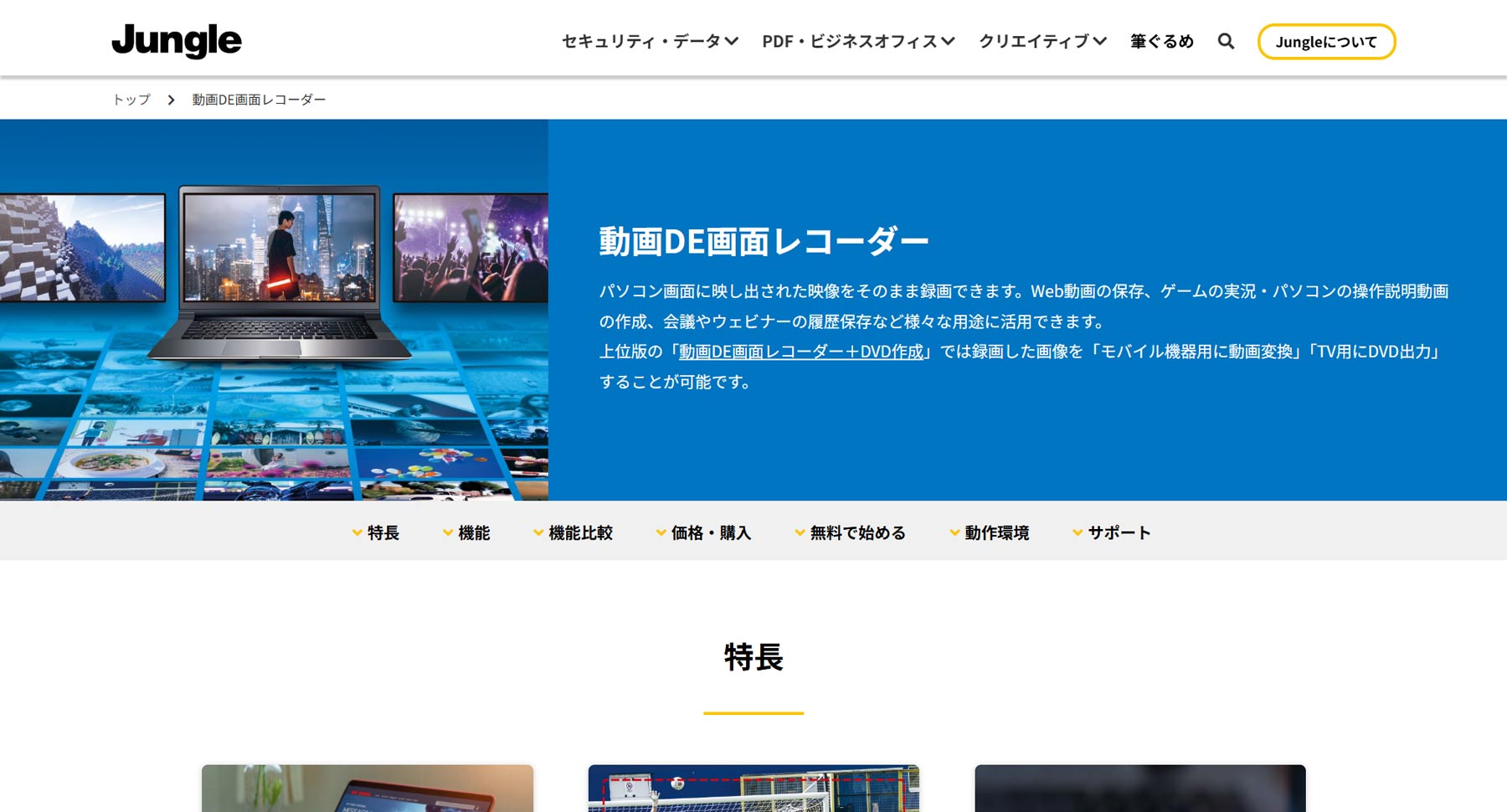Jump to 機能 section anchor
This screenshot has width=1507, height=812.
tap(465, 532)
